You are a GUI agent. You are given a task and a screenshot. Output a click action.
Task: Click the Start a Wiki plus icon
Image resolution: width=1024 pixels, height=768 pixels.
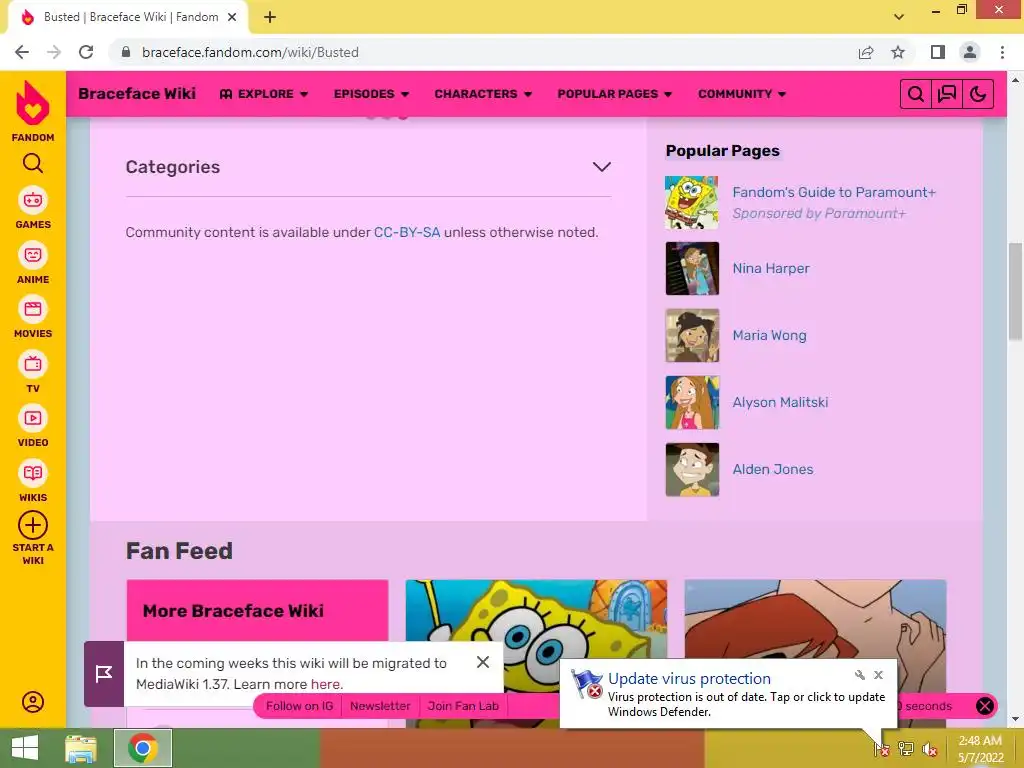coord(33,526)
